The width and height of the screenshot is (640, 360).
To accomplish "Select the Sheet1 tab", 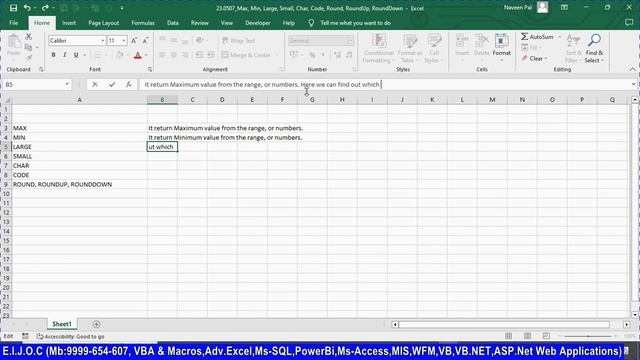I will pos(62,324).
